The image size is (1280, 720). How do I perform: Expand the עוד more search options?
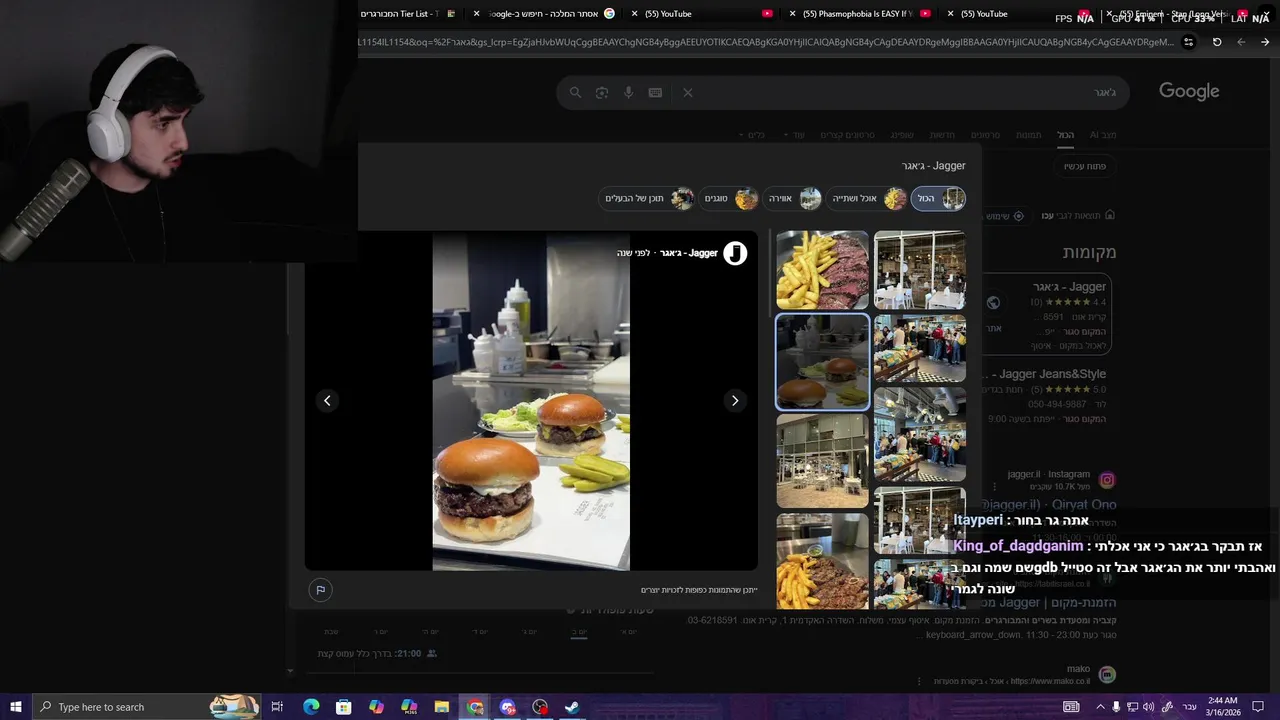793,135
